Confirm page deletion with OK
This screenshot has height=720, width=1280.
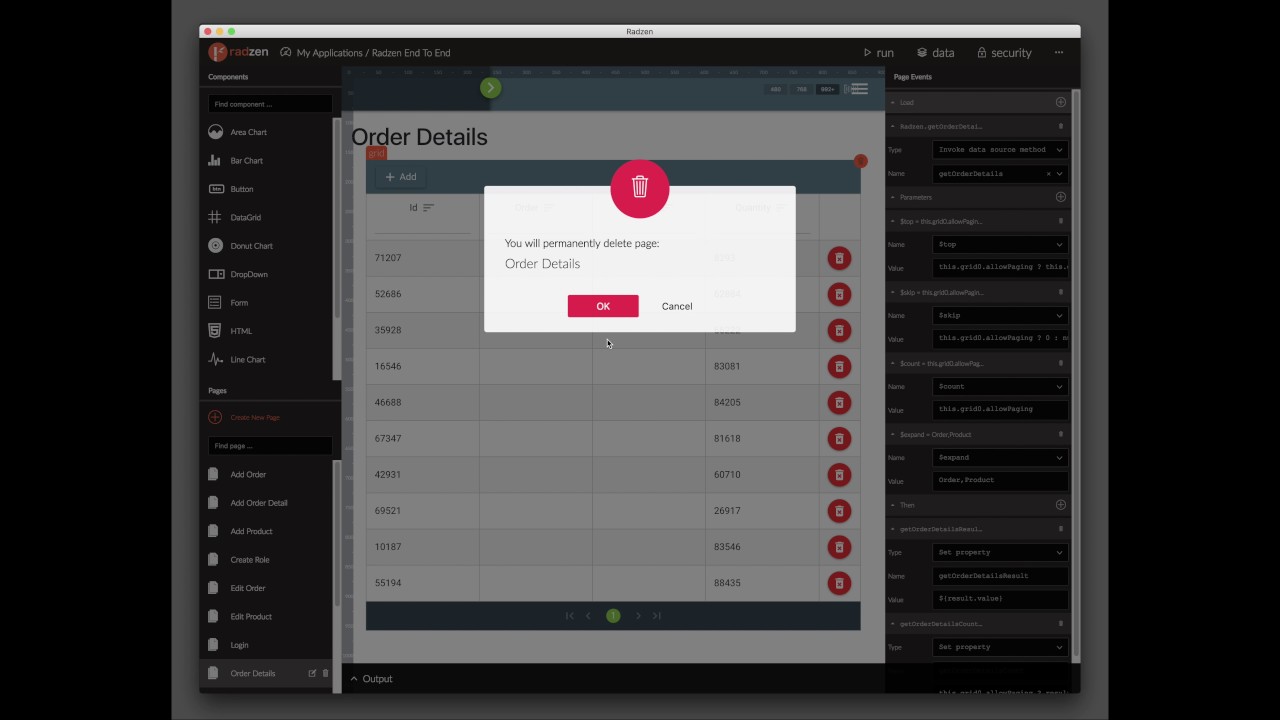[x=603, y=306]
